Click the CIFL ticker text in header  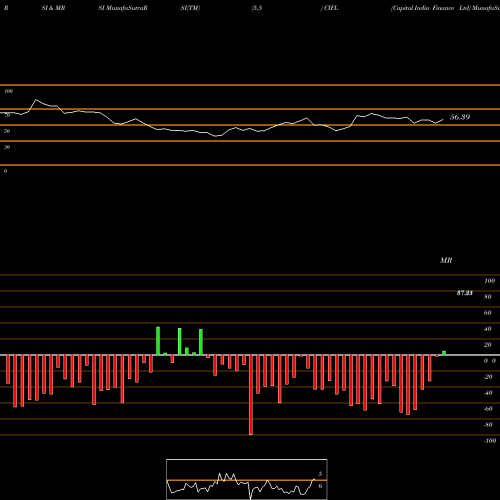[x=331, y=8]
